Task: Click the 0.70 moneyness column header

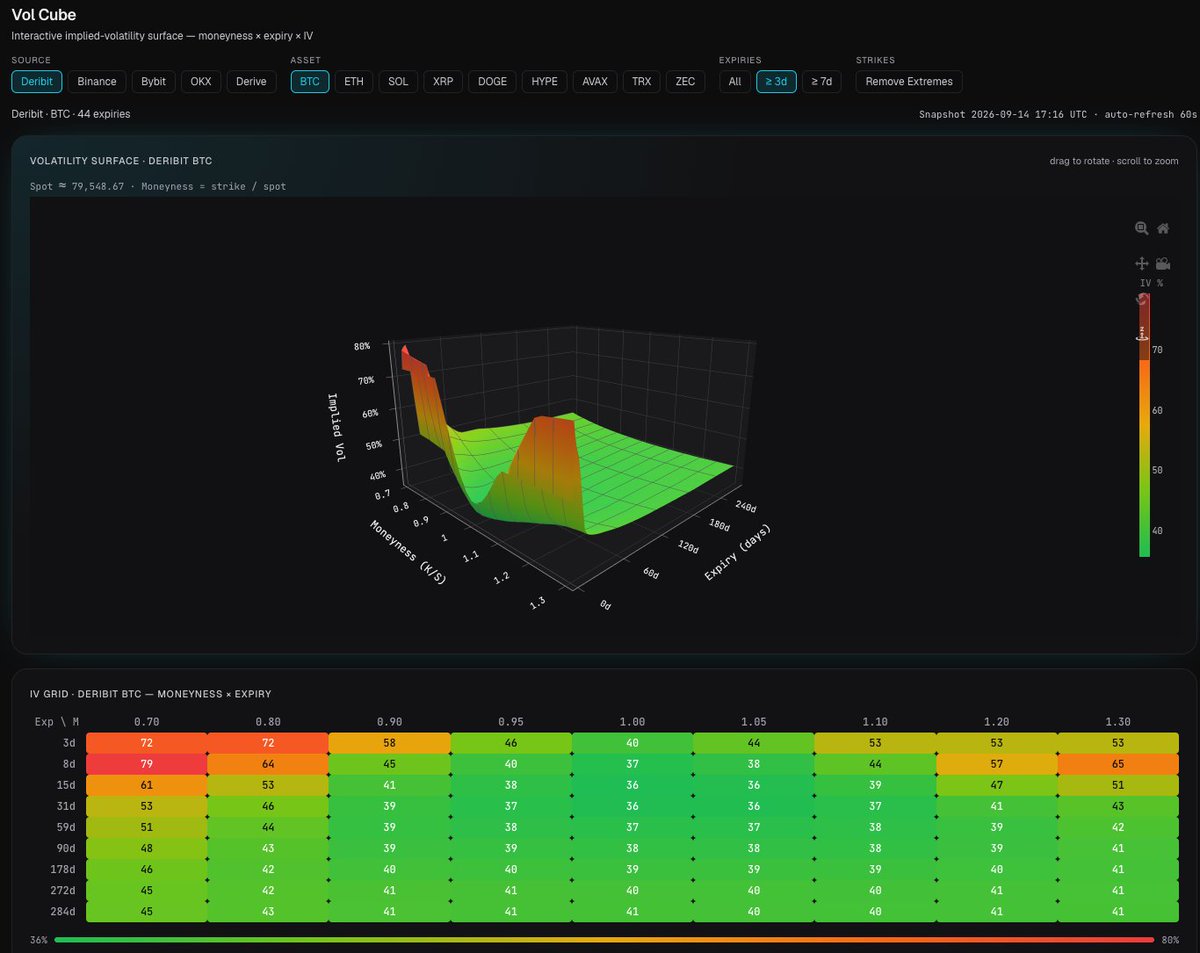Action: pos(147,720)
